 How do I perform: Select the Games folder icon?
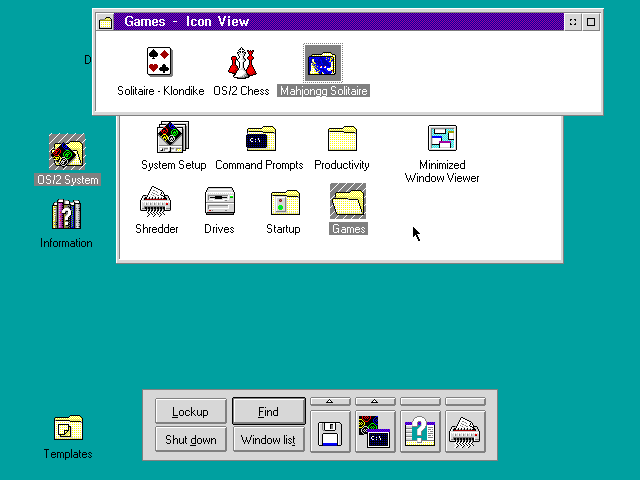[x=348, y=201]
